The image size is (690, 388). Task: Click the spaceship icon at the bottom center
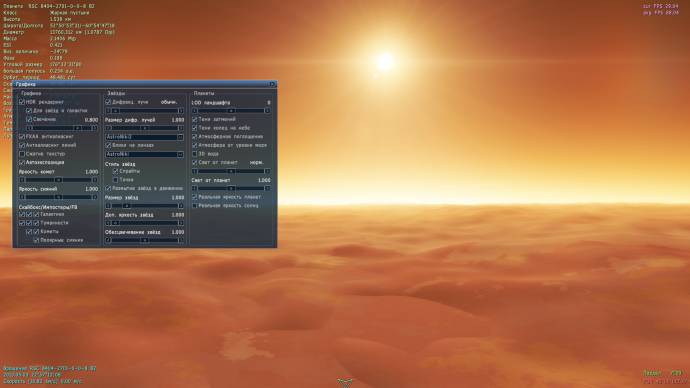[345, 382]
